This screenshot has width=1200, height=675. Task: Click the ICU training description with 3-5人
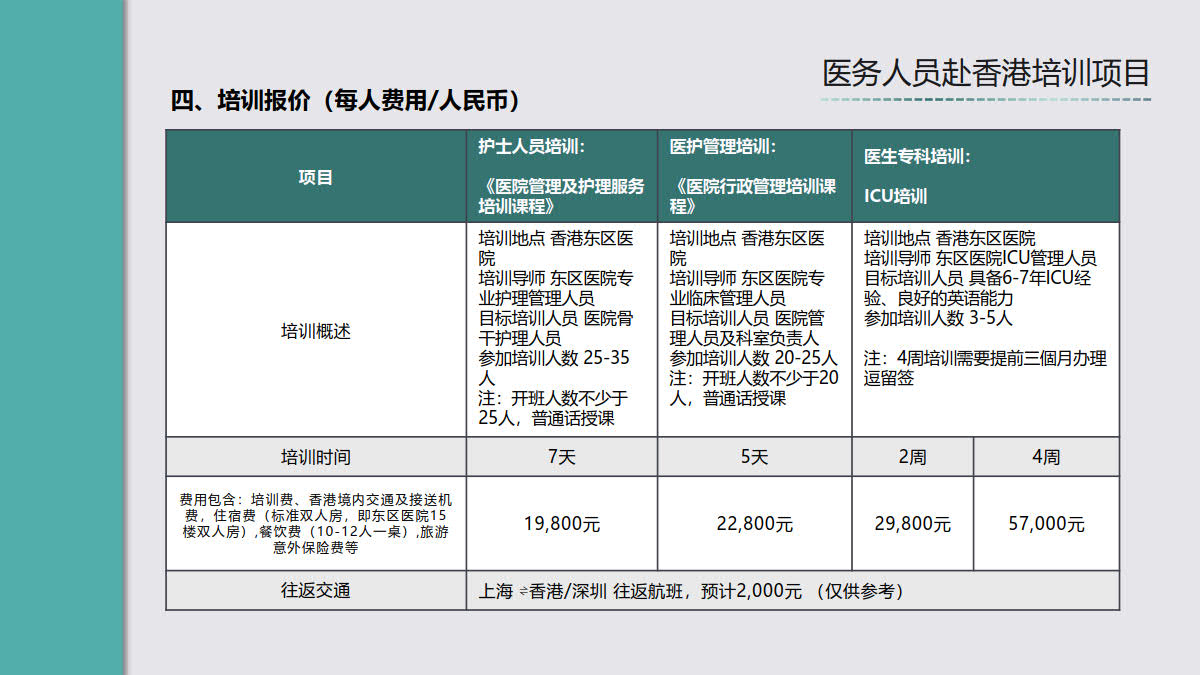pos(986,330)
